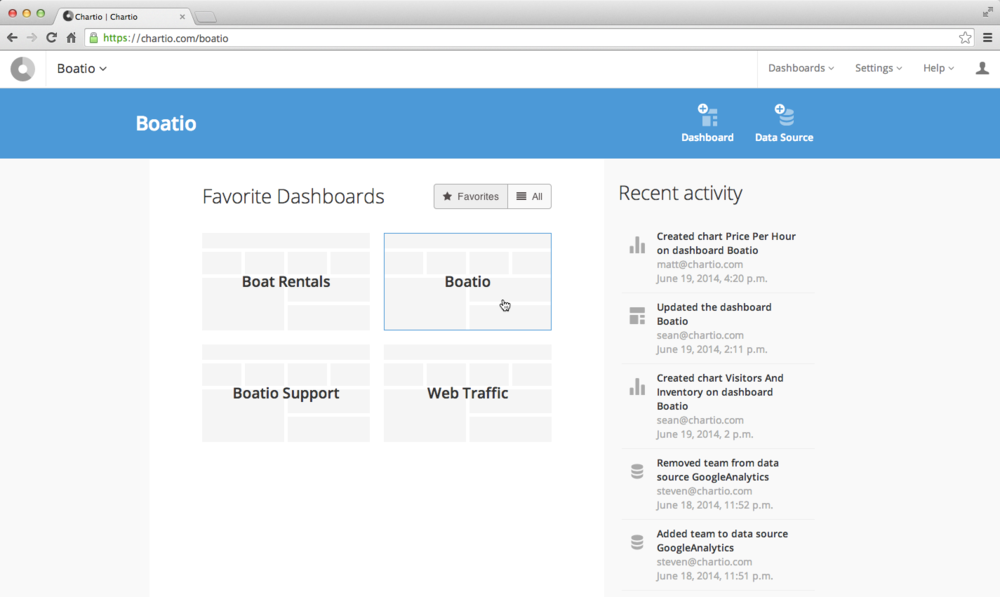This screenshot has height=597, width=1000.
Task: Expand the Boatio organization dropdown
Action: [x=82, y=68]
